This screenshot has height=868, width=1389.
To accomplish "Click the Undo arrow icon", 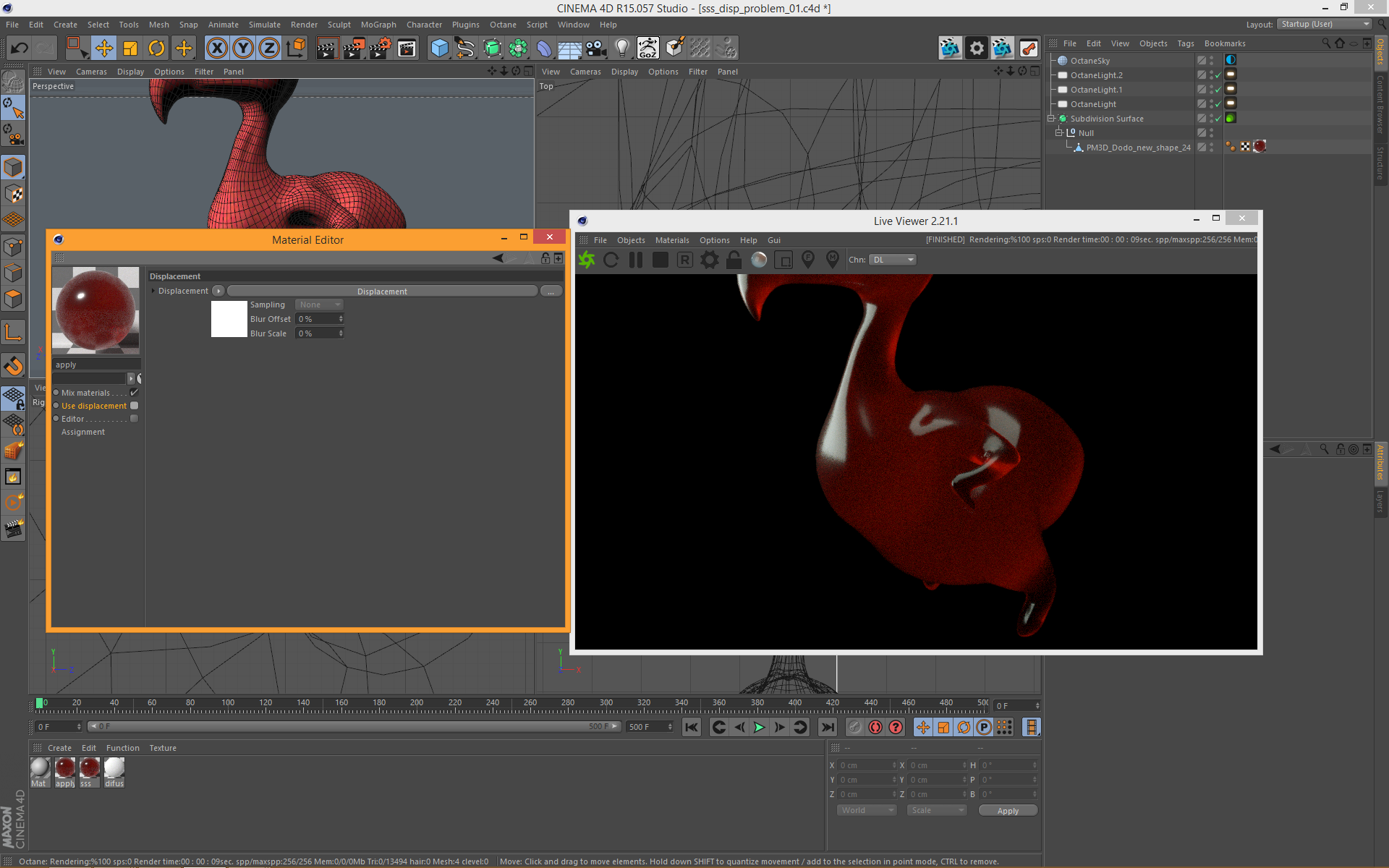I will [x=19, y=48].
